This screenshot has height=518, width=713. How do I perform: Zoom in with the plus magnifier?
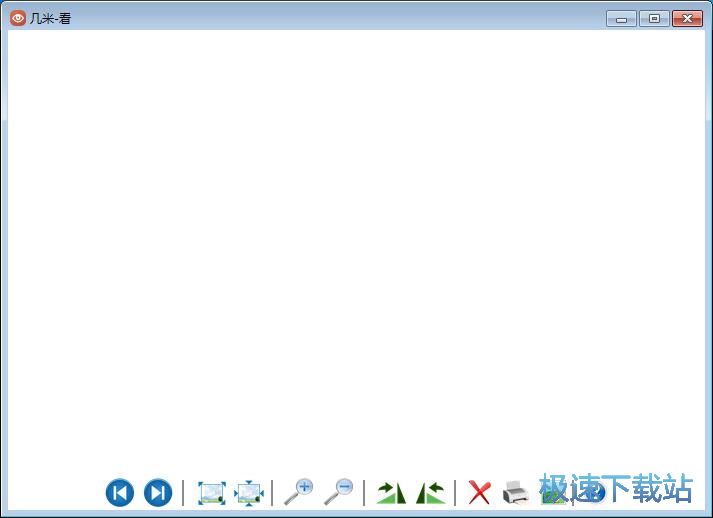[x=299, y=492]
